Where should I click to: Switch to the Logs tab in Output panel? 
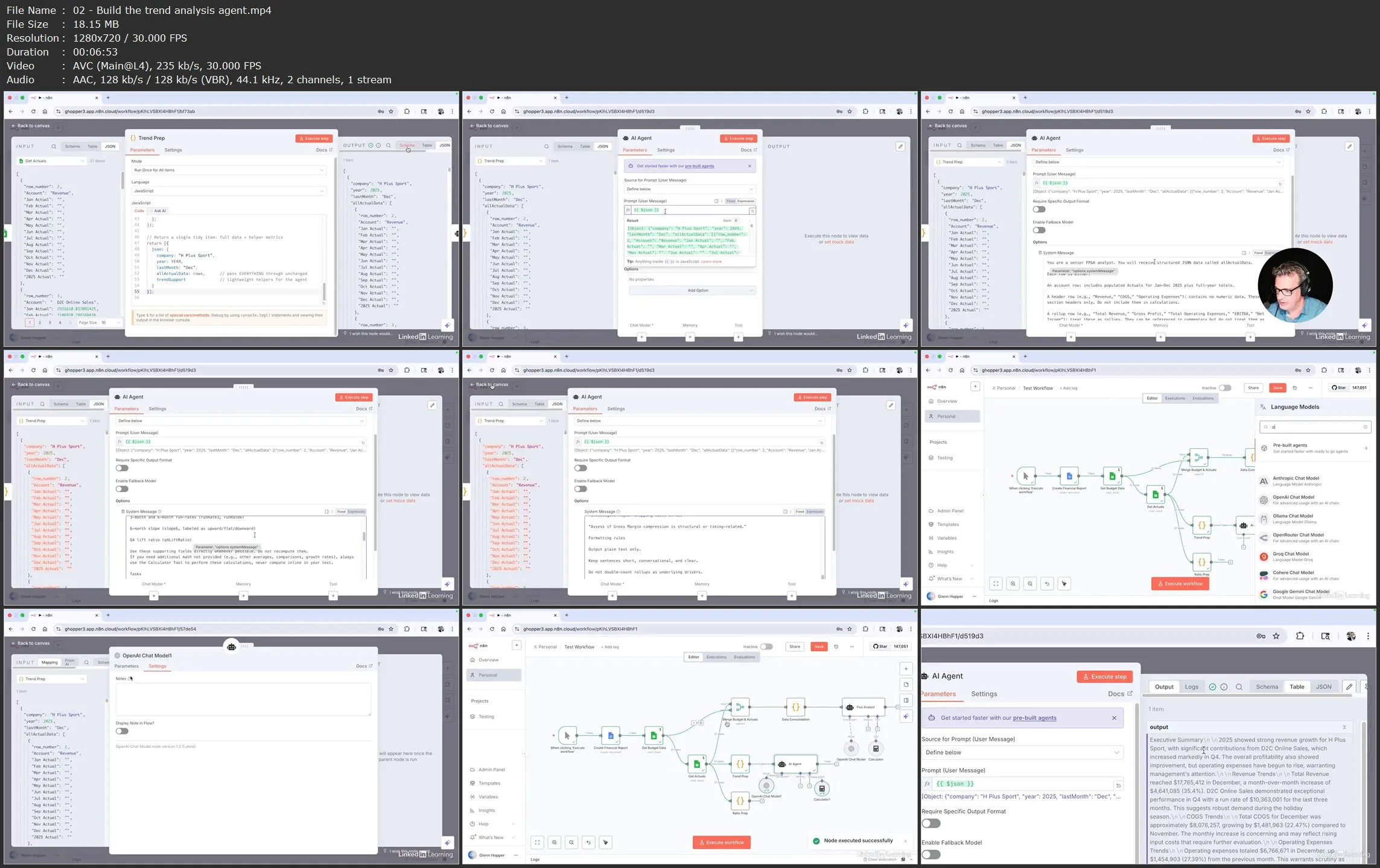pyautogui.click(x=1191, y=686)
